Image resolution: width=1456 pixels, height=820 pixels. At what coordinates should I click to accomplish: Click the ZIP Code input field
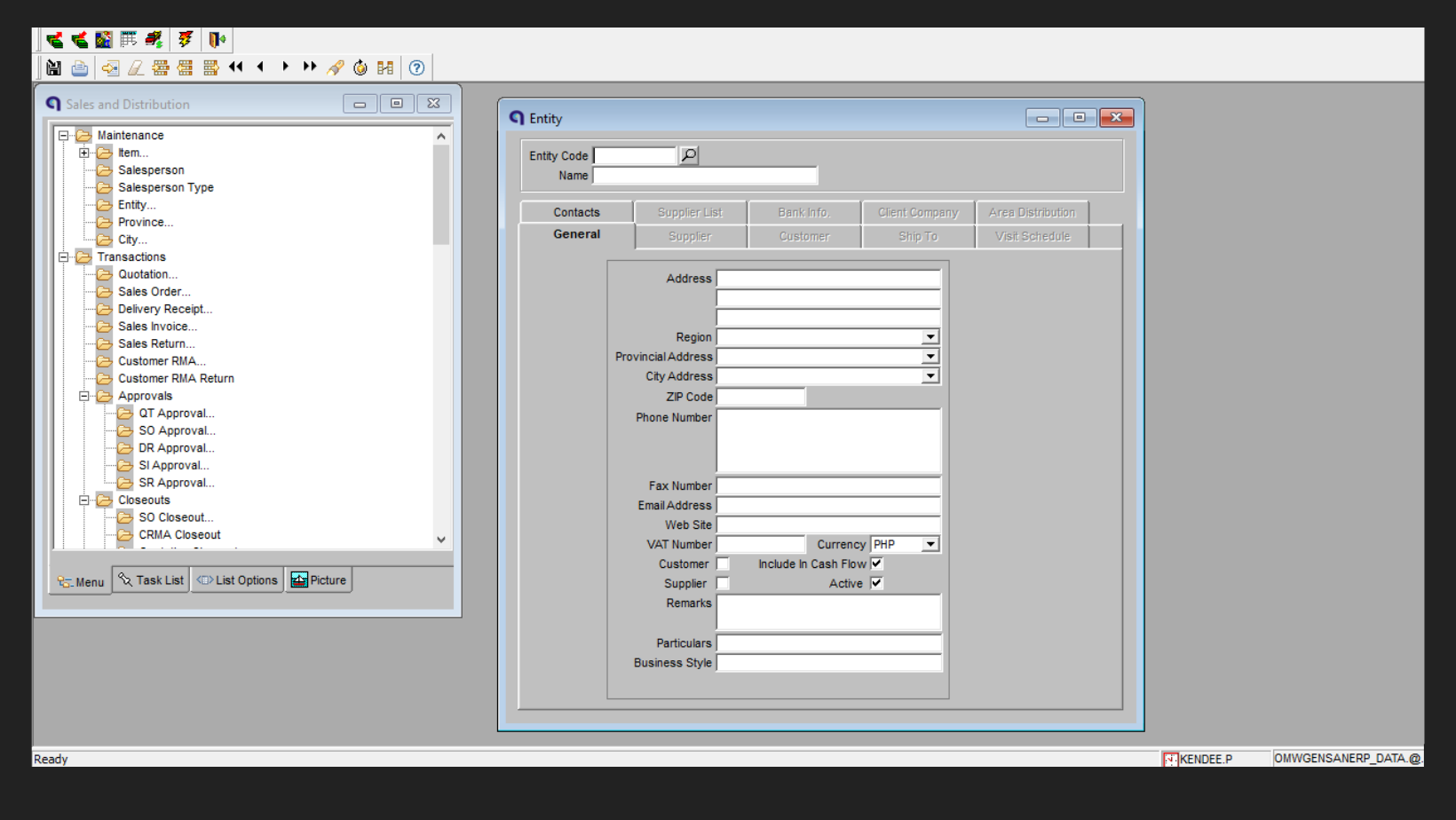[x=761, y=397]
